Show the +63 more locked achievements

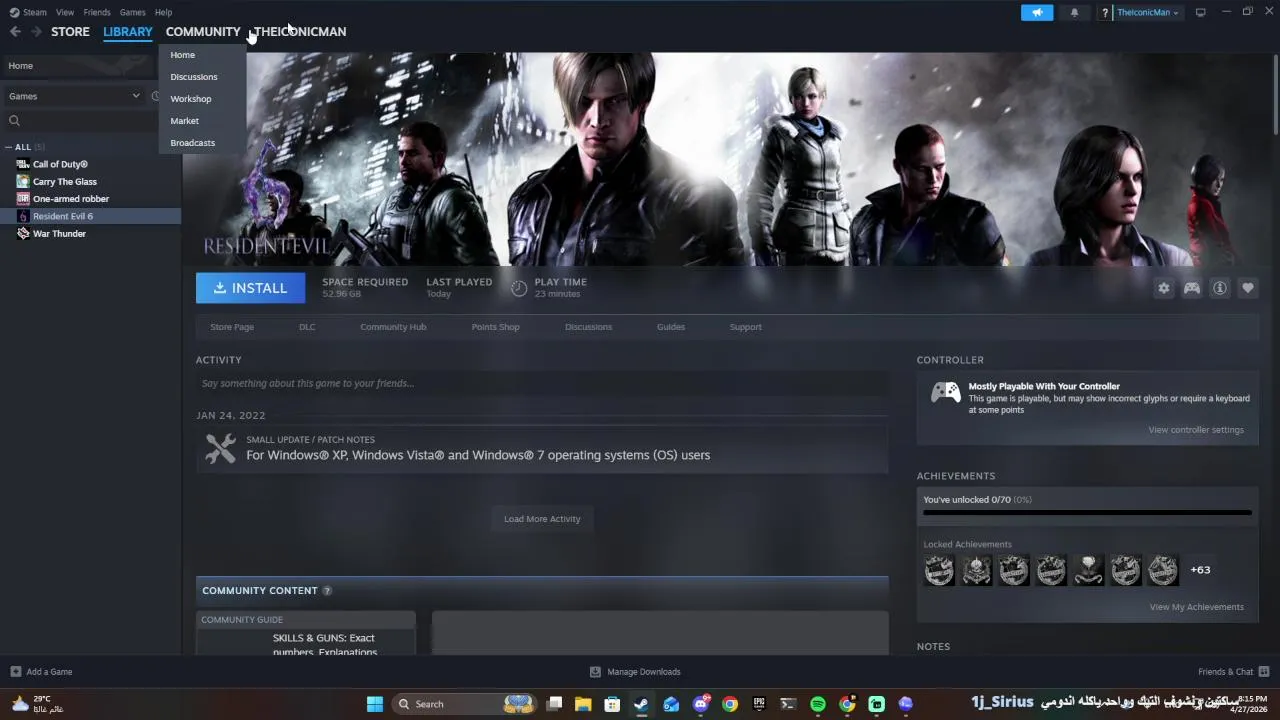[x=1200, y=570]
